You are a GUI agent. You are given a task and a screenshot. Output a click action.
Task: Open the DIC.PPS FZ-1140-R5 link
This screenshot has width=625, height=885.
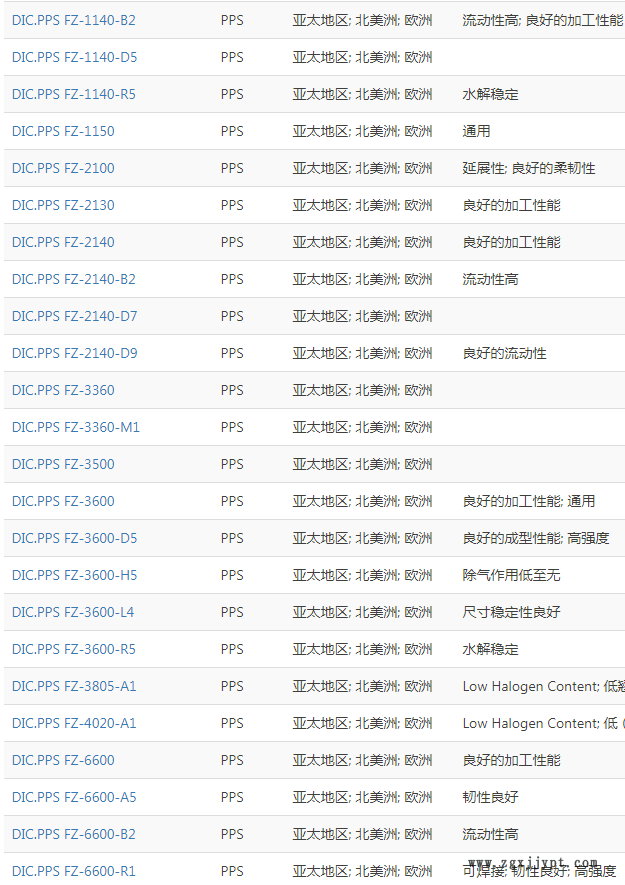tap(74, 94)
